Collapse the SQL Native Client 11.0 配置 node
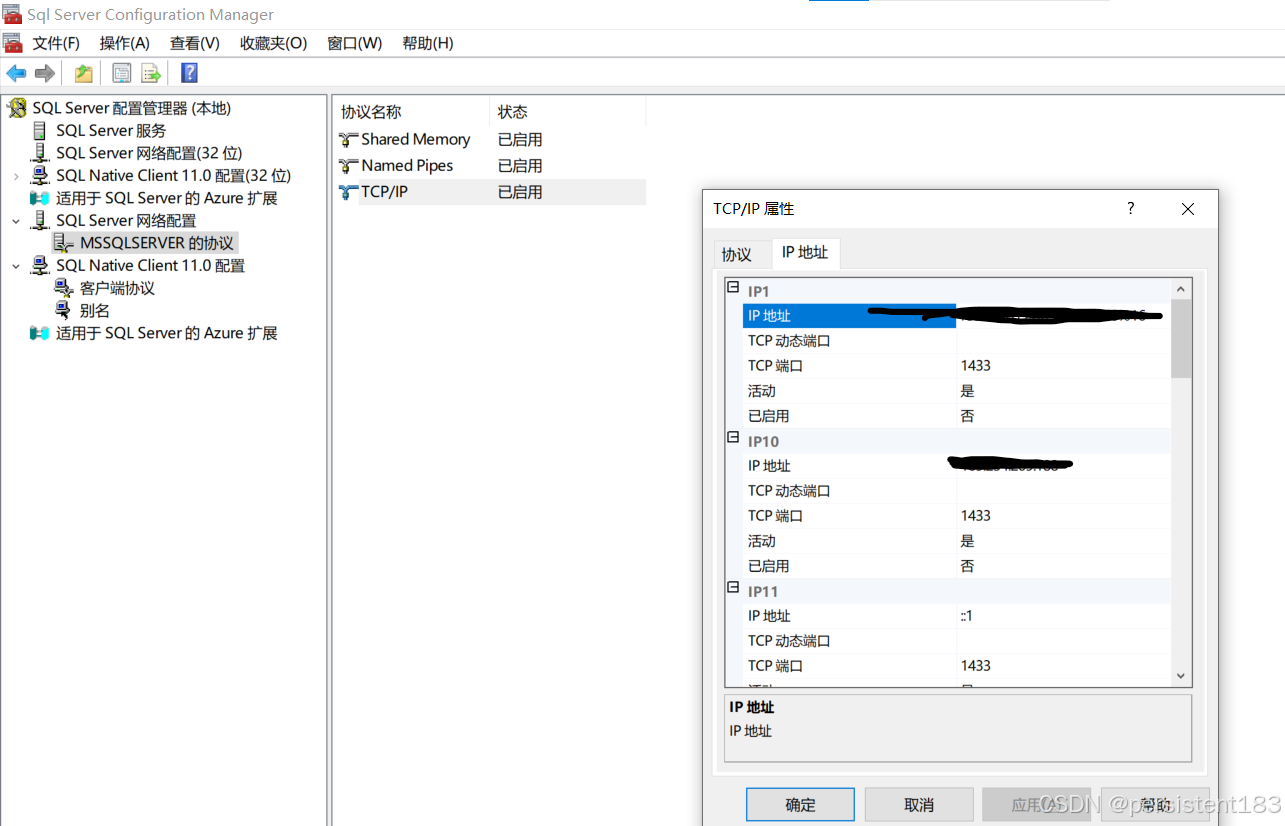This screenshot has height=826, width=1285. tap(16, 266)
